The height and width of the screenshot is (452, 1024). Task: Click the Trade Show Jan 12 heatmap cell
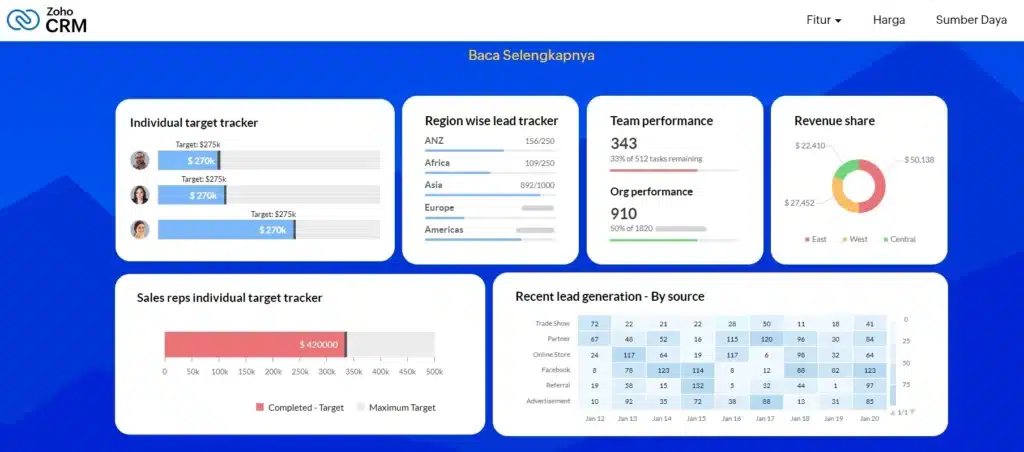pyautogui.click(x=594, y=324)
